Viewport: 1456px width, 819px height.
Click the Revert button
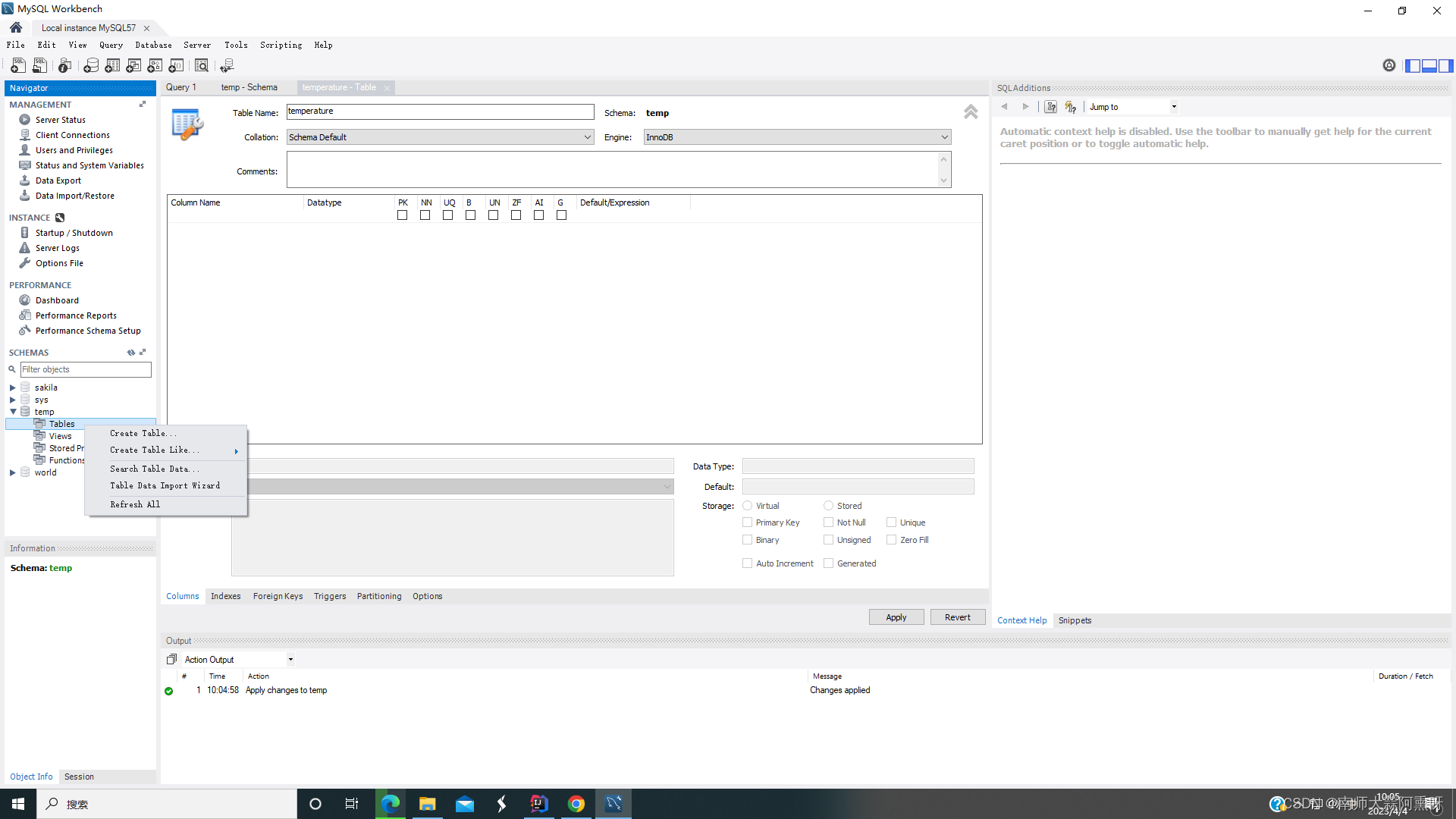point(957,617)
